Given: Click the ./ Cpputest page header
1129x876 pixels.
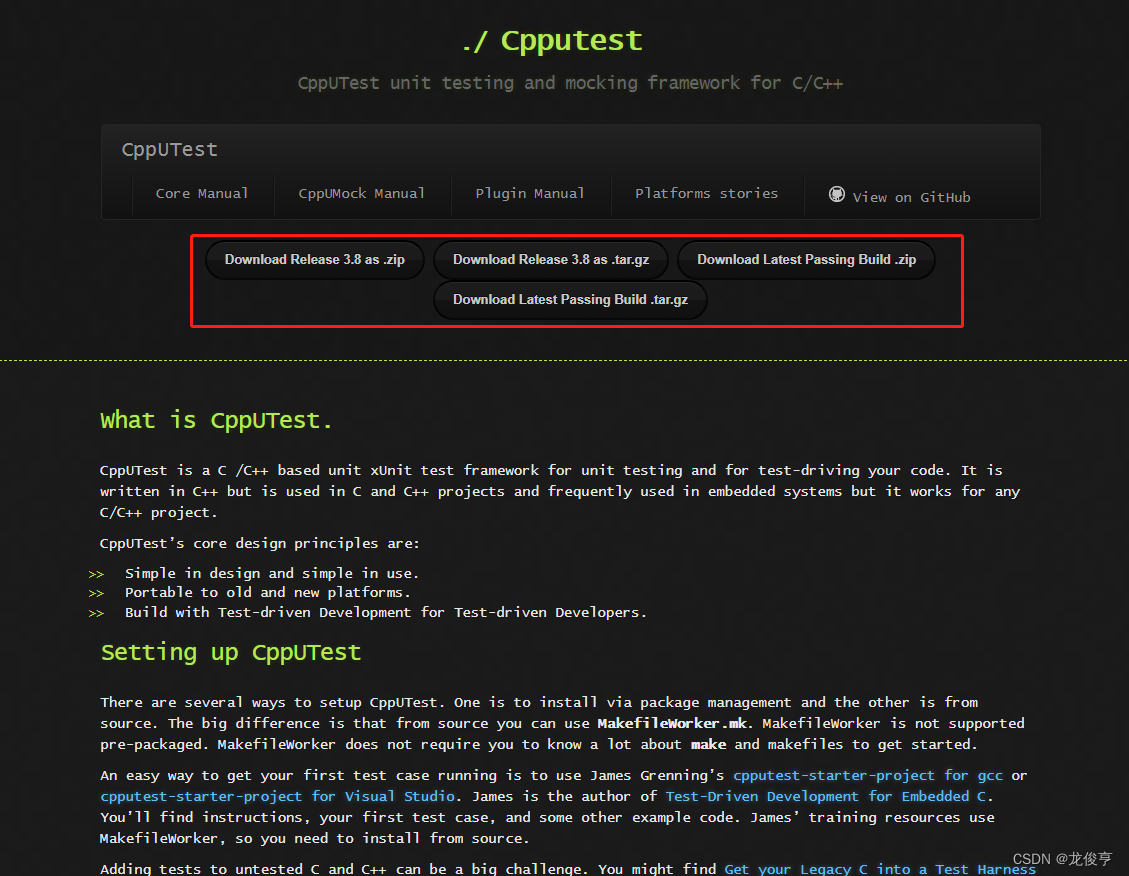Looking at the screenshot, I should (x=552, y=40).
